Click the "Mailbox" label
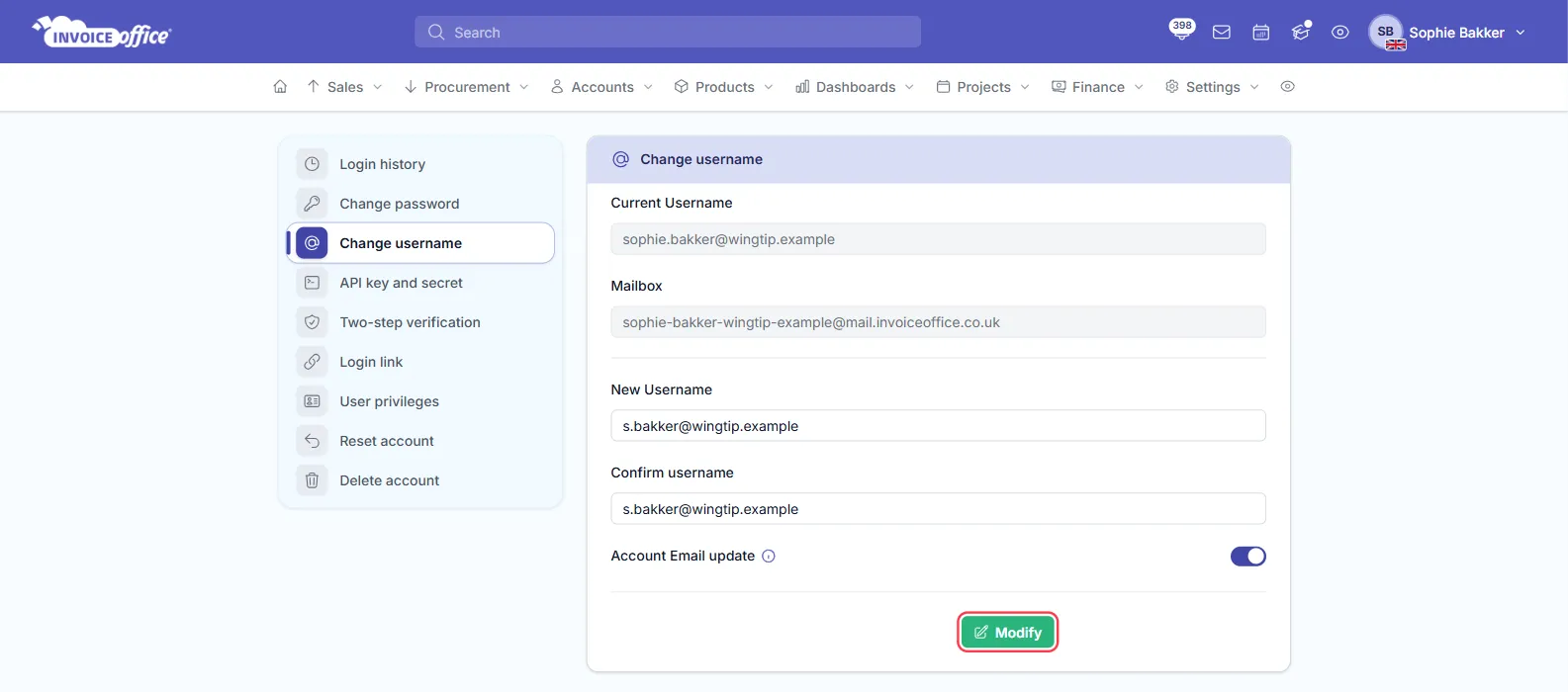Viewport: 1568px width, 692px height. (x=636, y=286)
